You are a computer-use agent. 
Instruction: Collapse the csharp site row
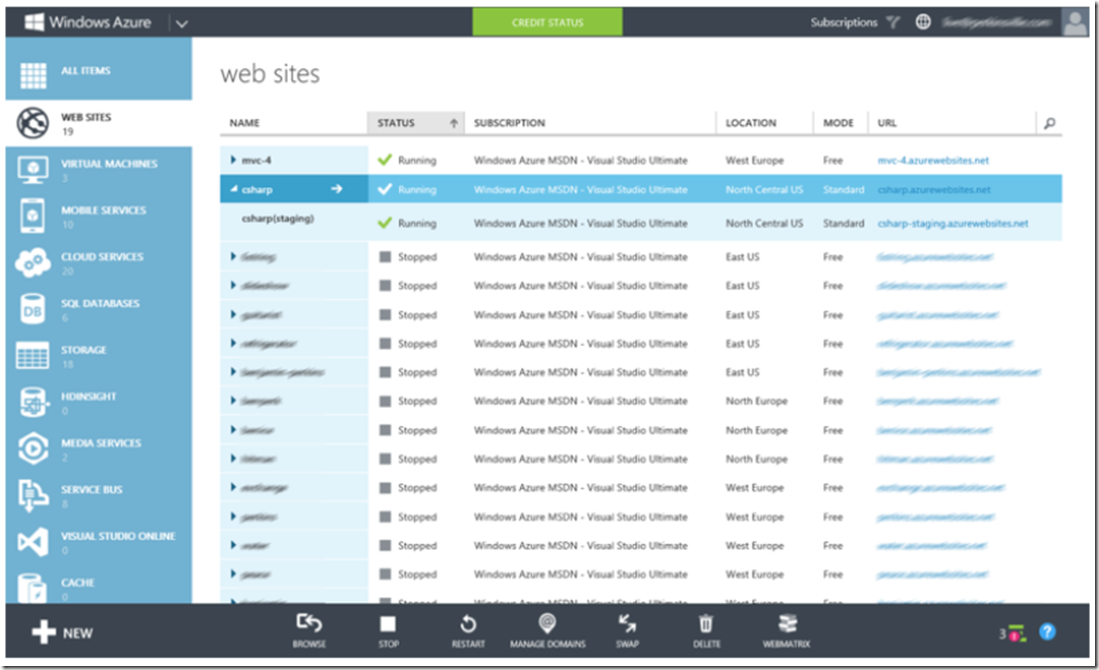233,189
